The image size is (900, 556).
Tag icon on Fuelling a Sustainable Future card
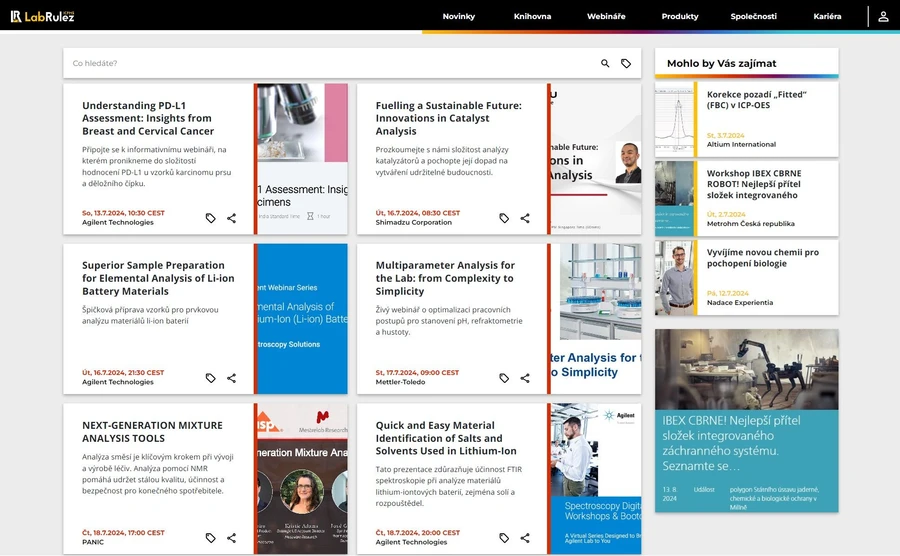click(x=504, y=218)
